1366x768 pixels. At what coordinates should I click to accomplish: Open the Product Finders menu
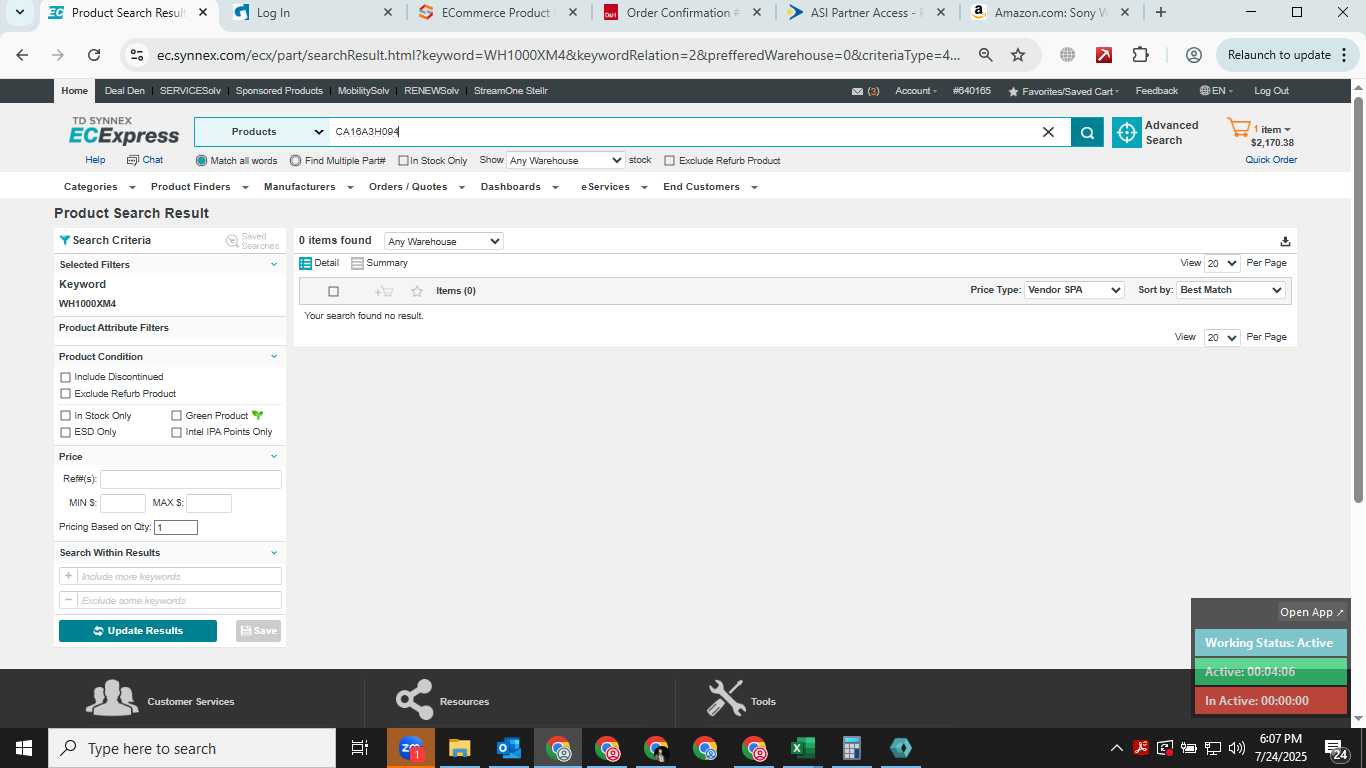[x=198, y=187]
